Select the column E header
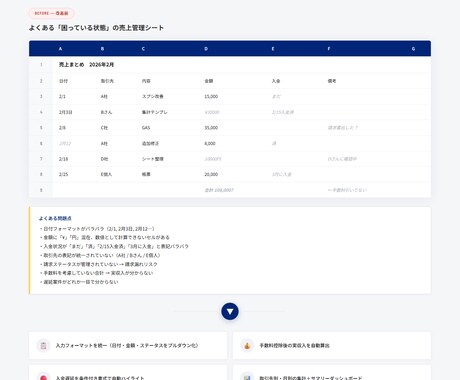The height and width of the screenshot is (380, 460). click(273, 49)
